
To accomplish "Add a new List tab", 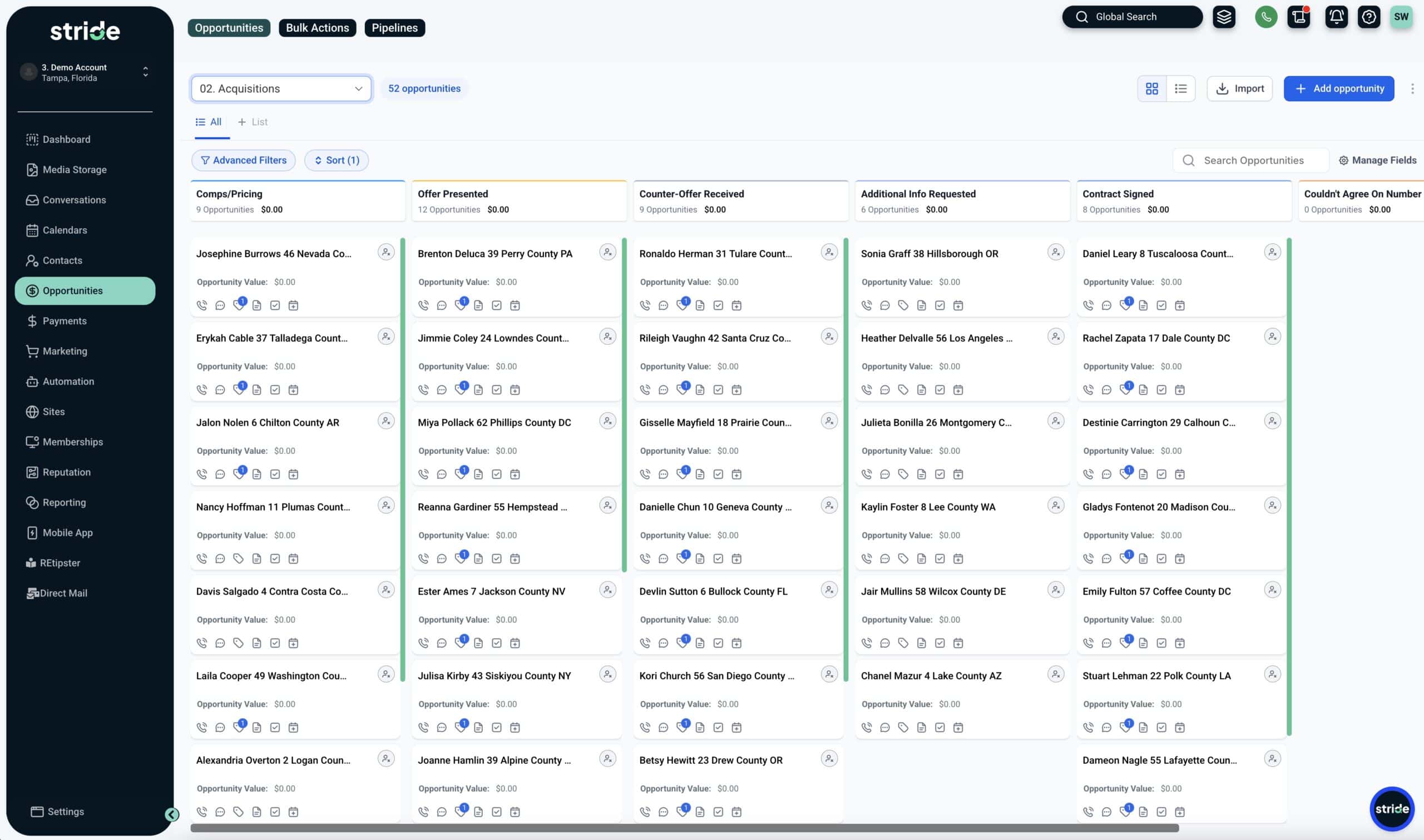I will pos(253,122).
